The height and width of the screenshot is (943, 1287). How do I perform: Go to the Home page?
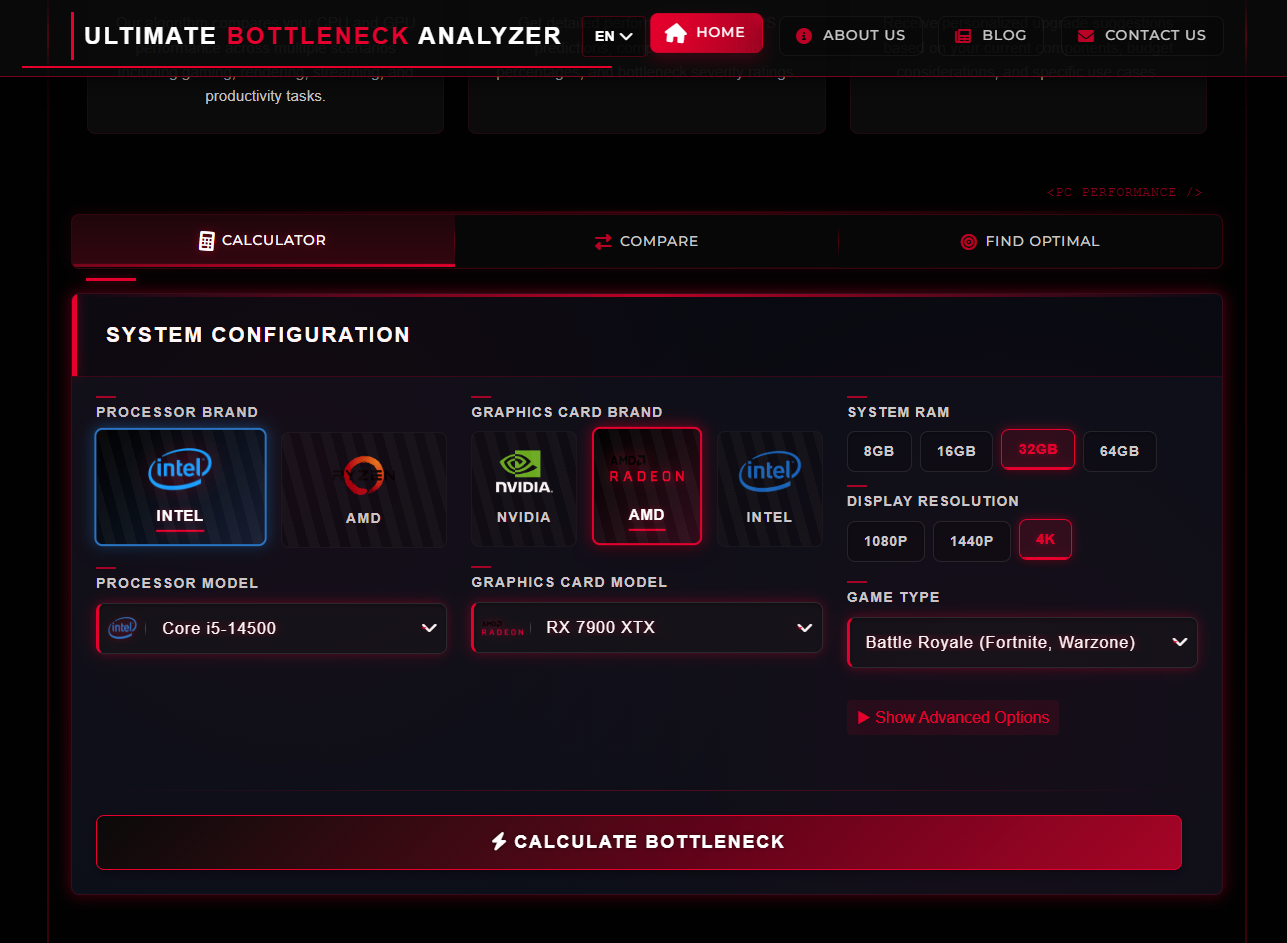pos(706,33)
